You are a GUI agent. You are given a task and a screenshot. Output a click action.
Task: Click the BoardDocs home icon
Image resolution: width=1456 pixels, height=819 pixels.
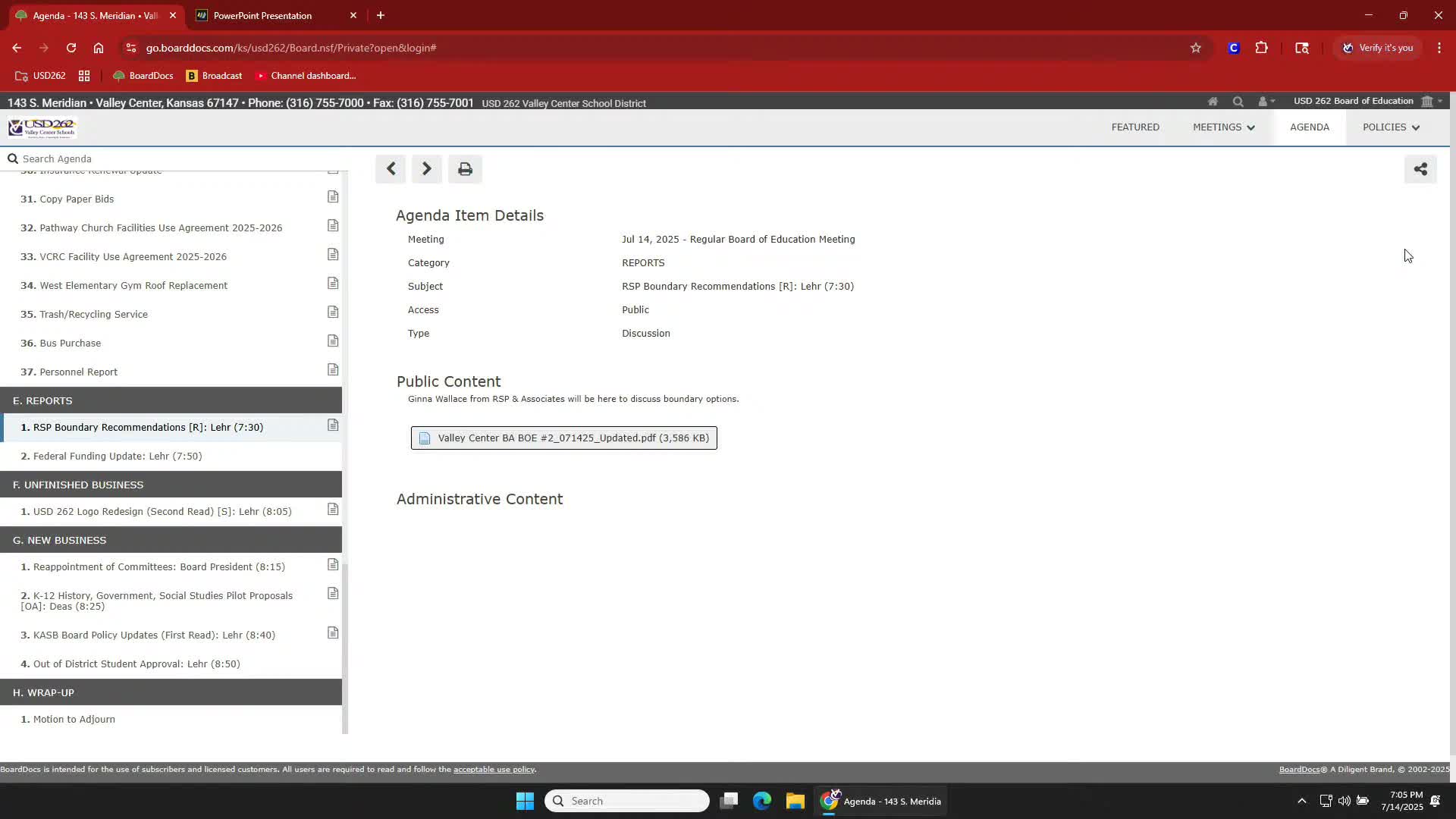tap(1213, 102)
